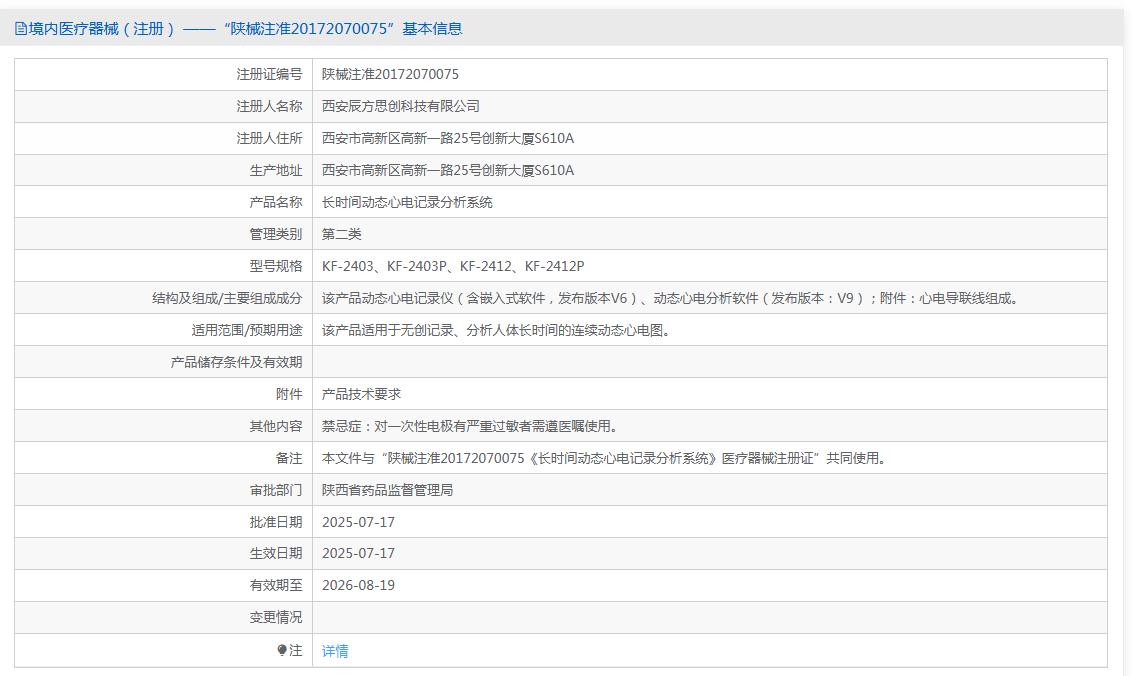
Task: Select approving authority 陕西省药品监督管理局
Action: (x=388, y=490)
